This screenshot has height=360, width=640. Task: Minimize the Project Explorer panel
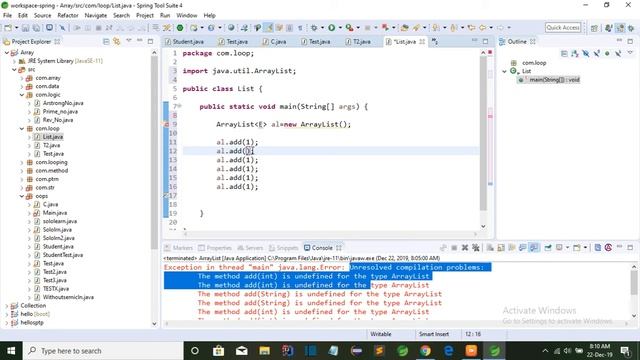[140, 41]
